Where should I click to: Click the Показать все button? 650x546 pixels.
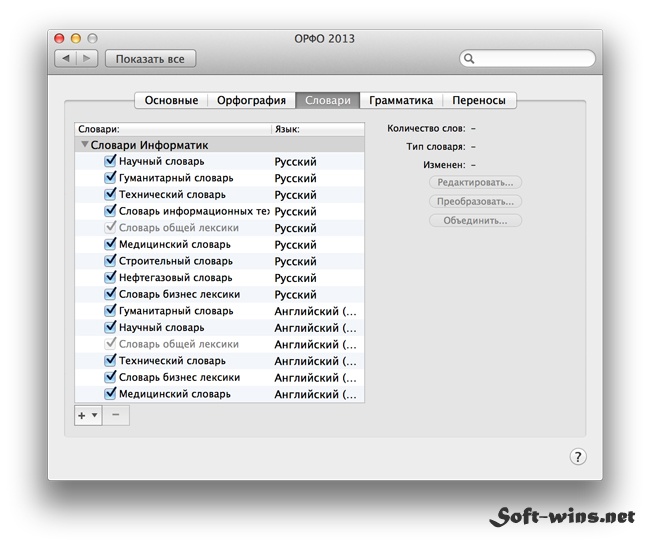pos(150,59)
